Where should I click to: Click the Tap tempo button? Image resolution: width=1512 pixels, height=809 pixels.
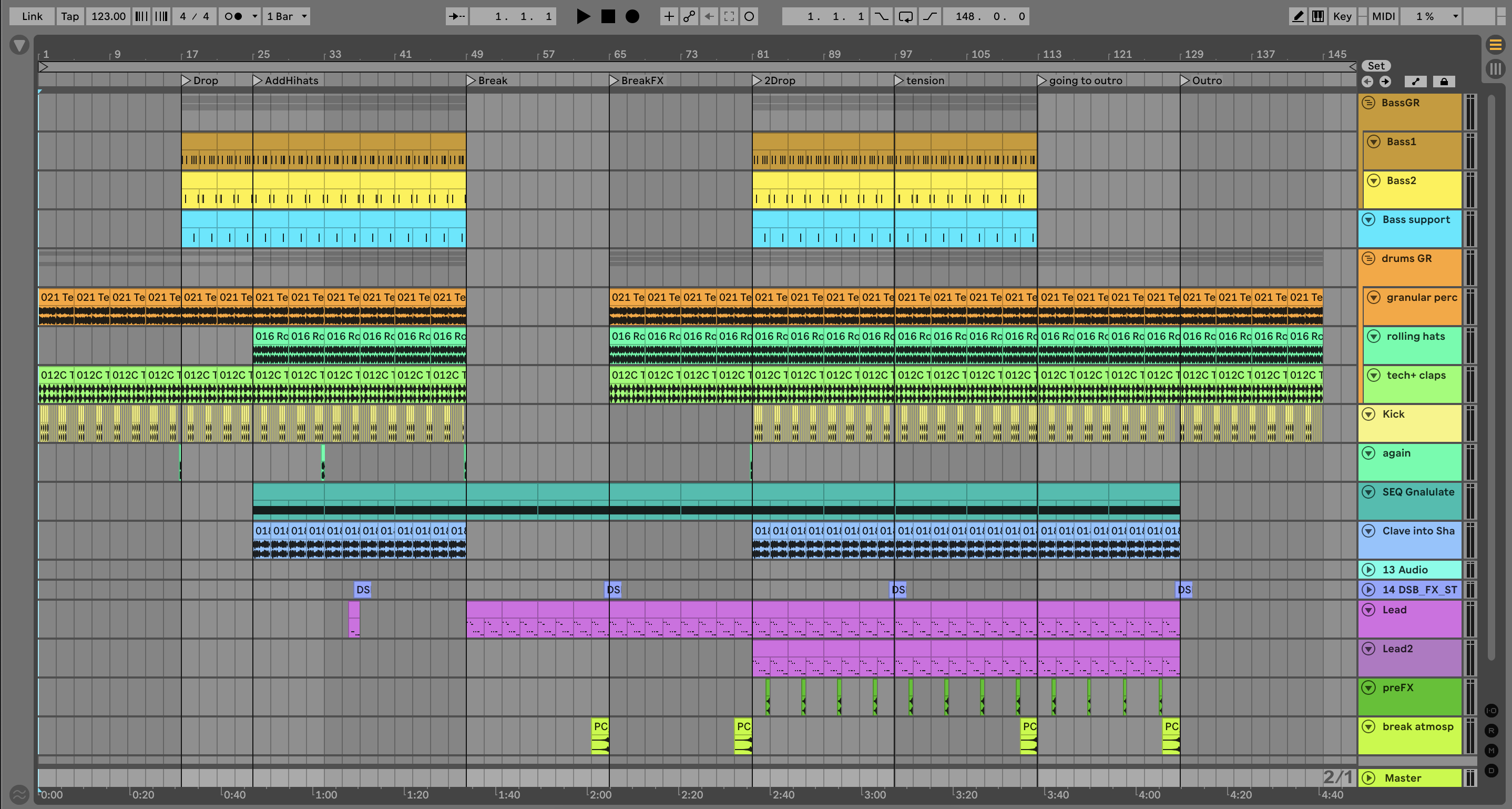(x=70, y=16)
